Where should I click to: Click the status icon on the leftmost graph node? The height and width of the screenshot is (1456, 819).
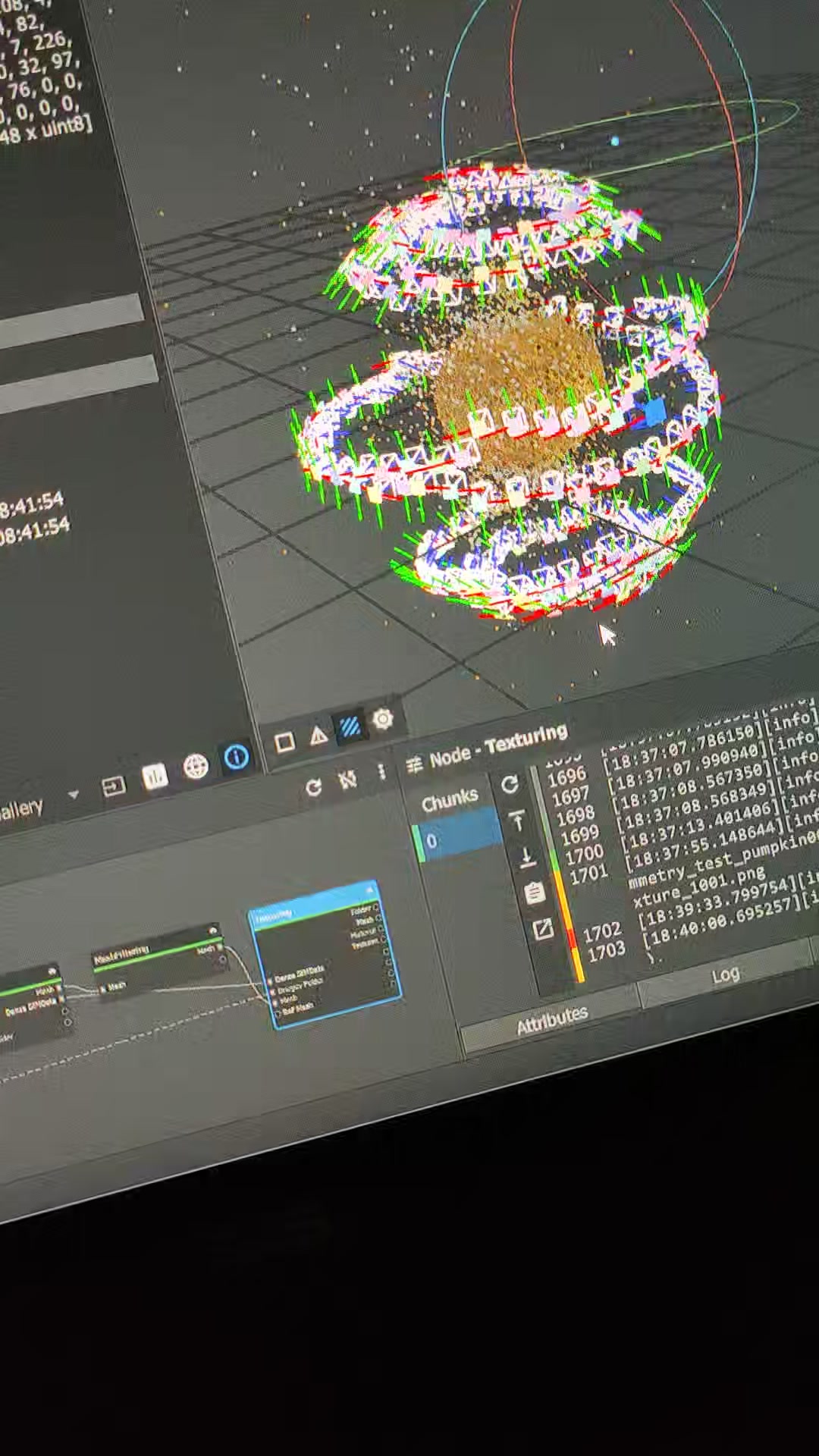[x=52, y=971]
